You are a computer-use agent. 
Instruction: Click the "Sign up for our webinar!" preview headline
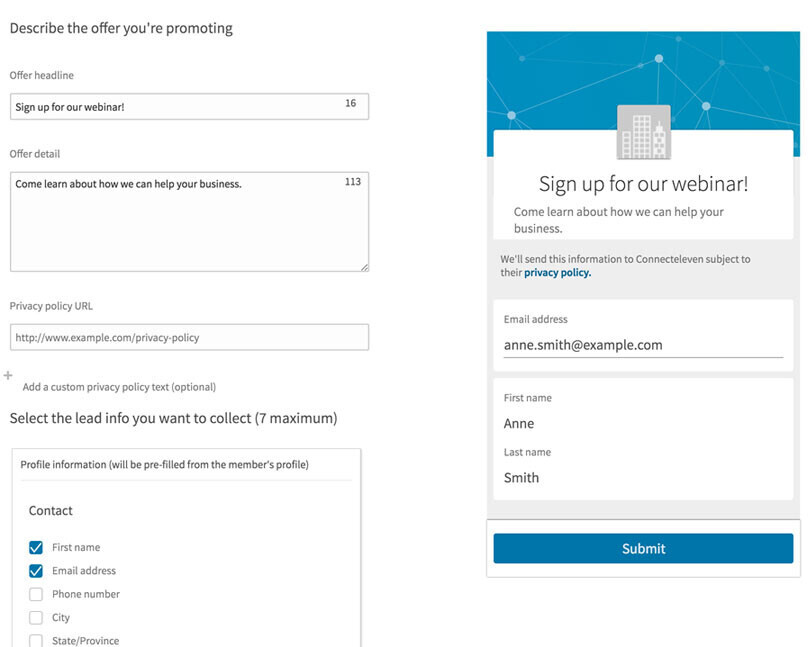click(645, 186)
